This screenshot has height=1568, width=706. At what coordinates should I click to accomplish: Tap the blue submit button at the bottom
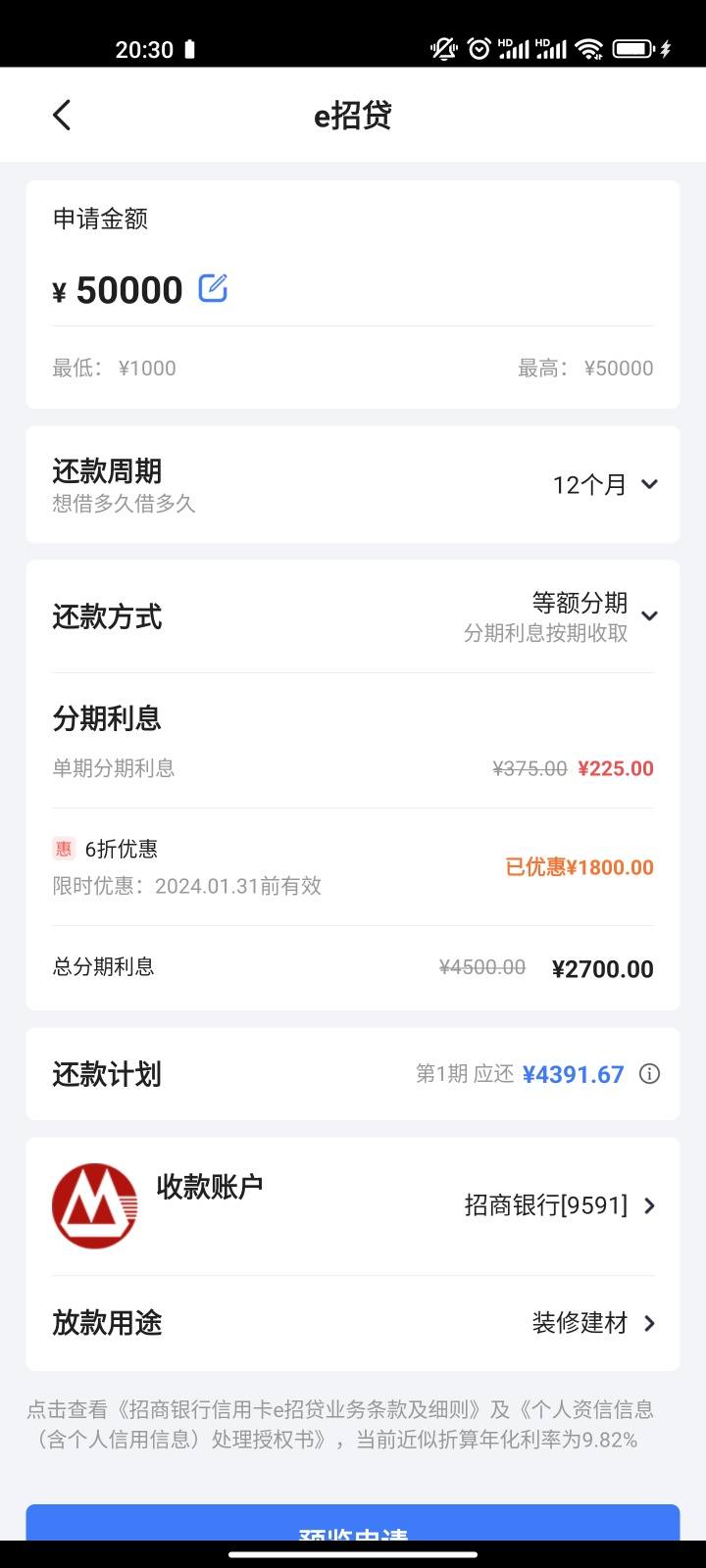click(353, 1524)
